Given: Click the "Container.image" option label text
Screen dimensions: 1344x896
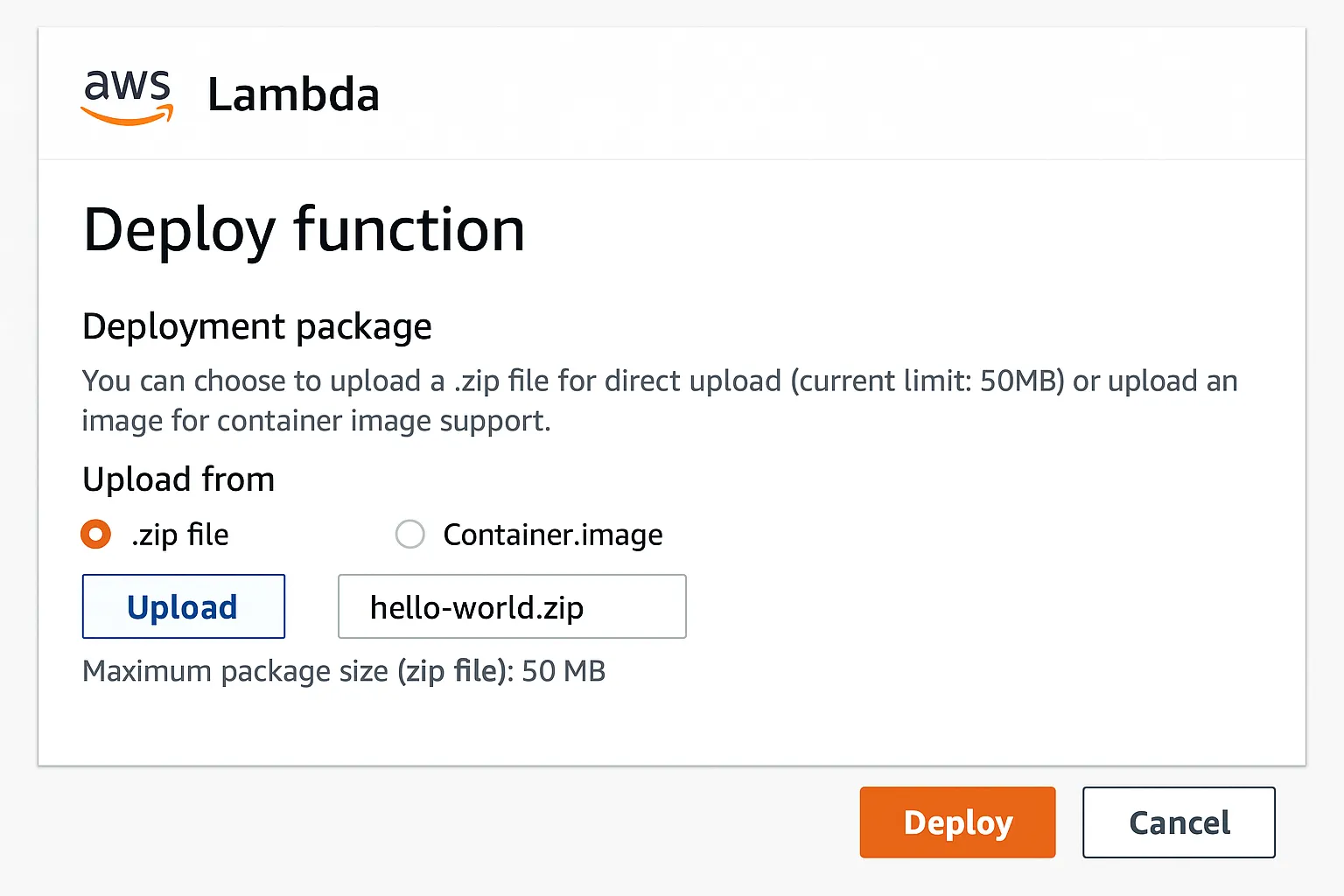Looking at the screenshot, I should tap(552, 535).
